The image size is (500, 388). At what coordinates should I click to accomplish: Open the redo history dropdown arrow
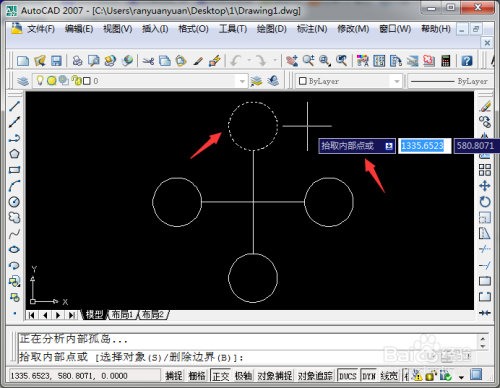pyautogui.click(x=275, y=60)
